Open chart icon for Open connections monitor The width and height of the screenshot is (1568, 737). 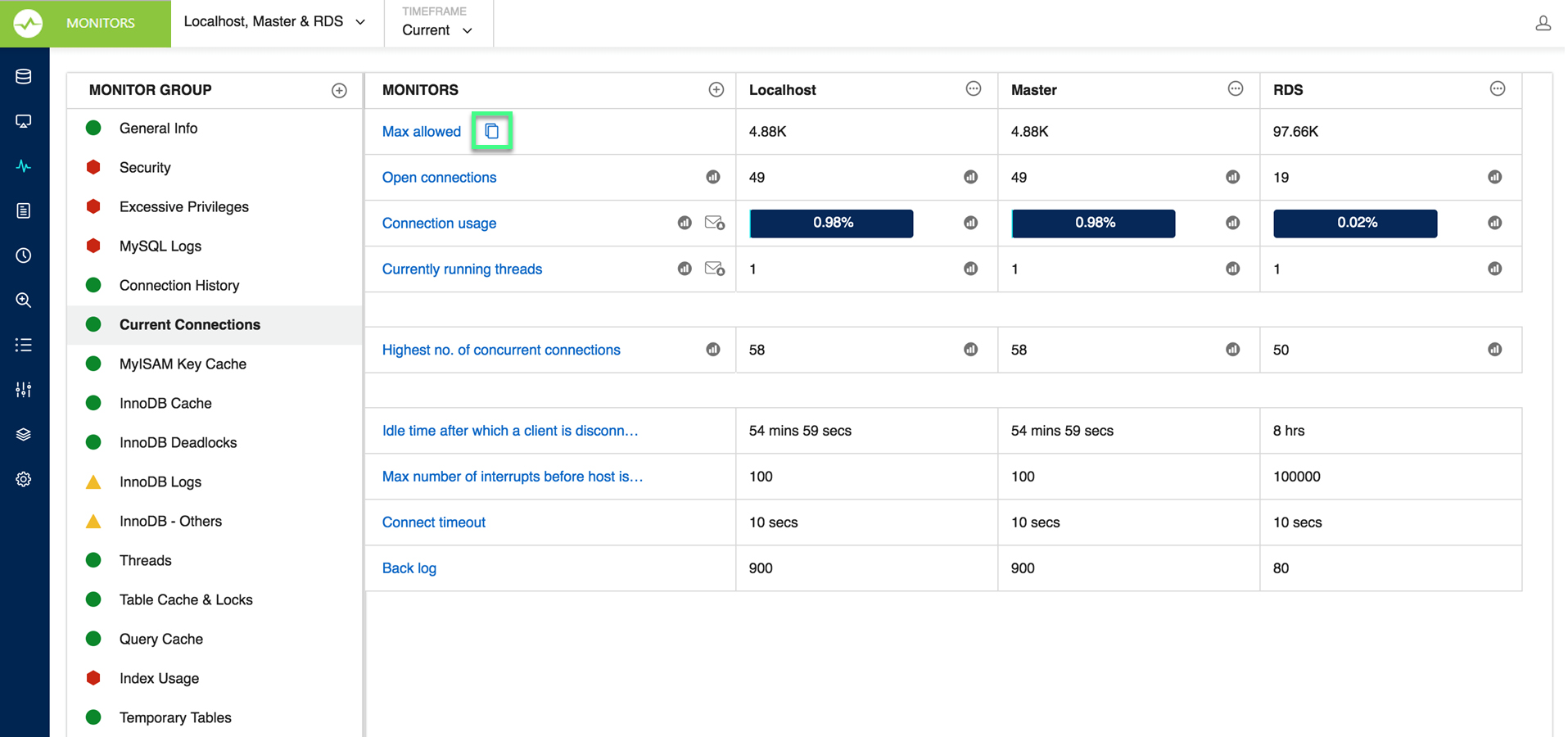(713, 177)
